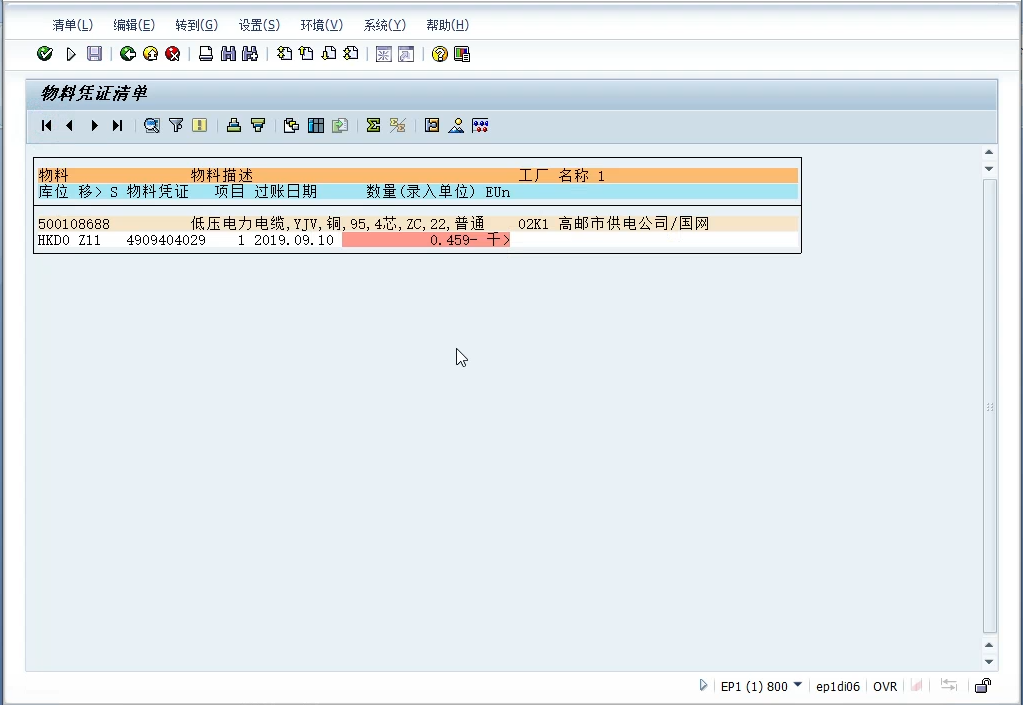The width and height of the screenshot is (1023, 705).
Task: Open the 清单(L) menu
Action: pos(71,25)
